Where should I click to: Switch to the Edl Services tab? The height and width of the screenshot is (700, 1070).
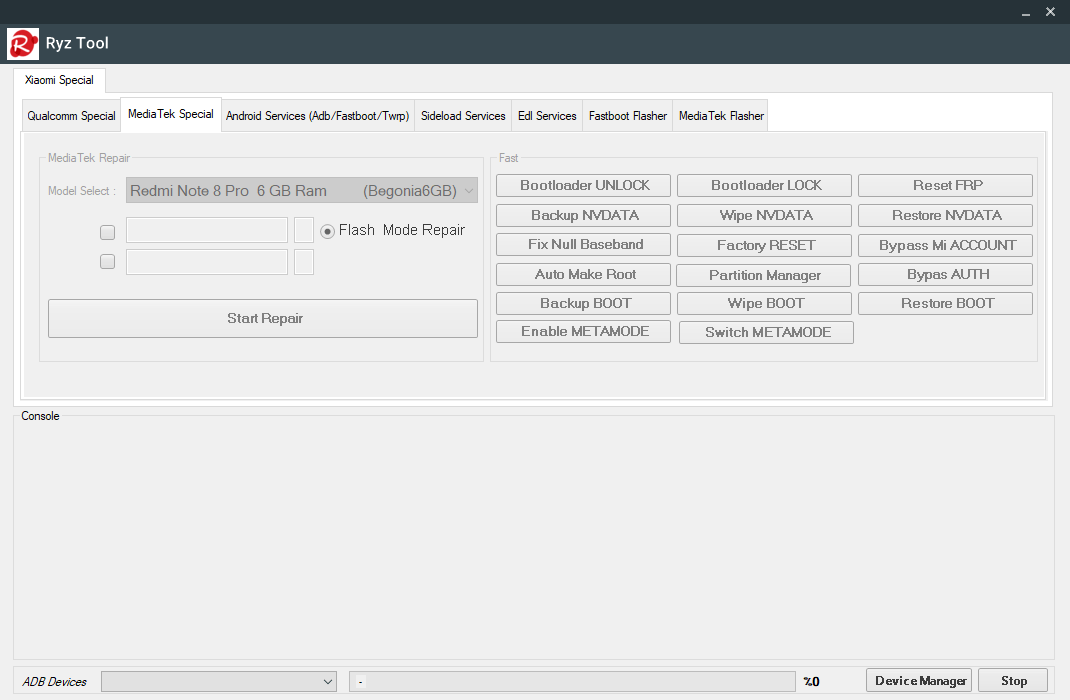coord(546,115)
